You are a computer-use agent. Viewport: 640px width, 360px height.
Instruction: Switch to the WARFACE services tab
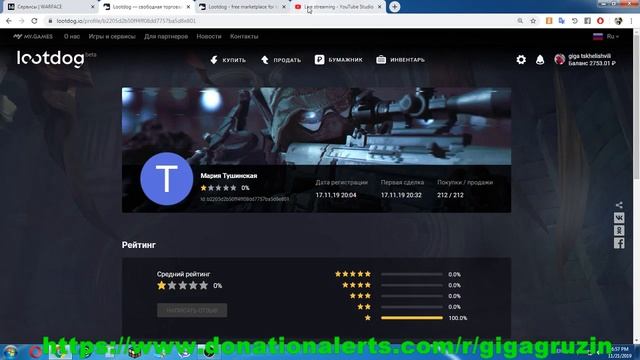[49, 7]
